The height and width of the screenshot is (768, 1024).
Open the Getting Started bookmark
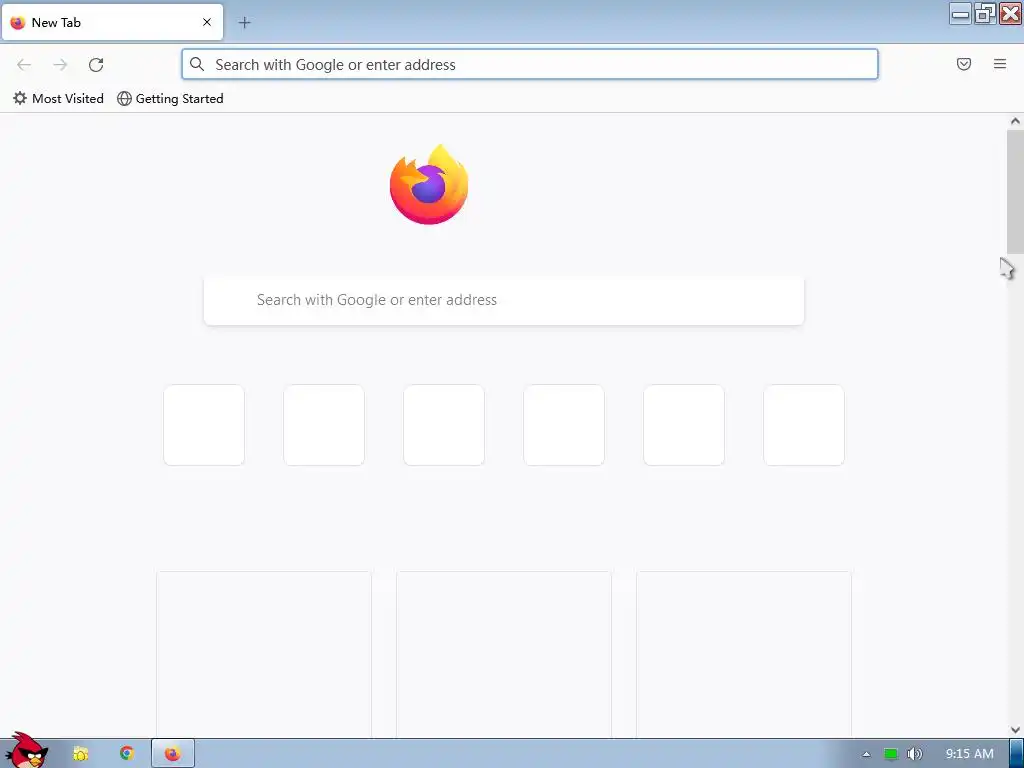170,99
